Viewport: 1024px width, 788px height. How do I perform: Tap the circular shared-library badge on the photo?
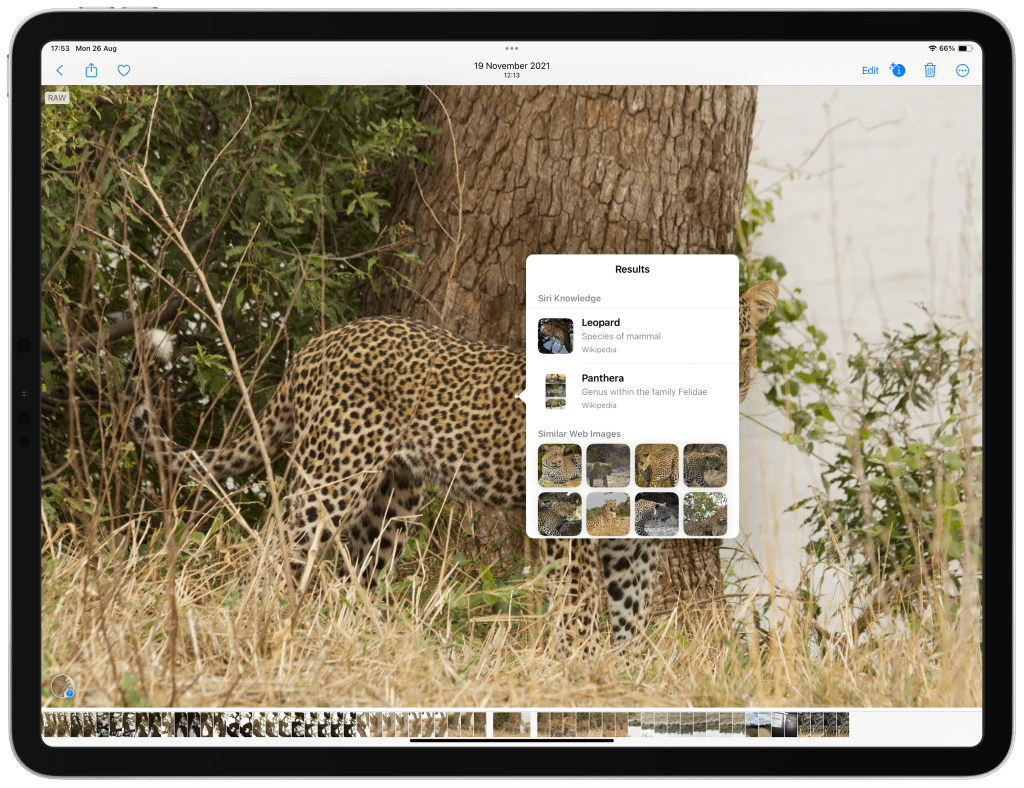point(63,687)
